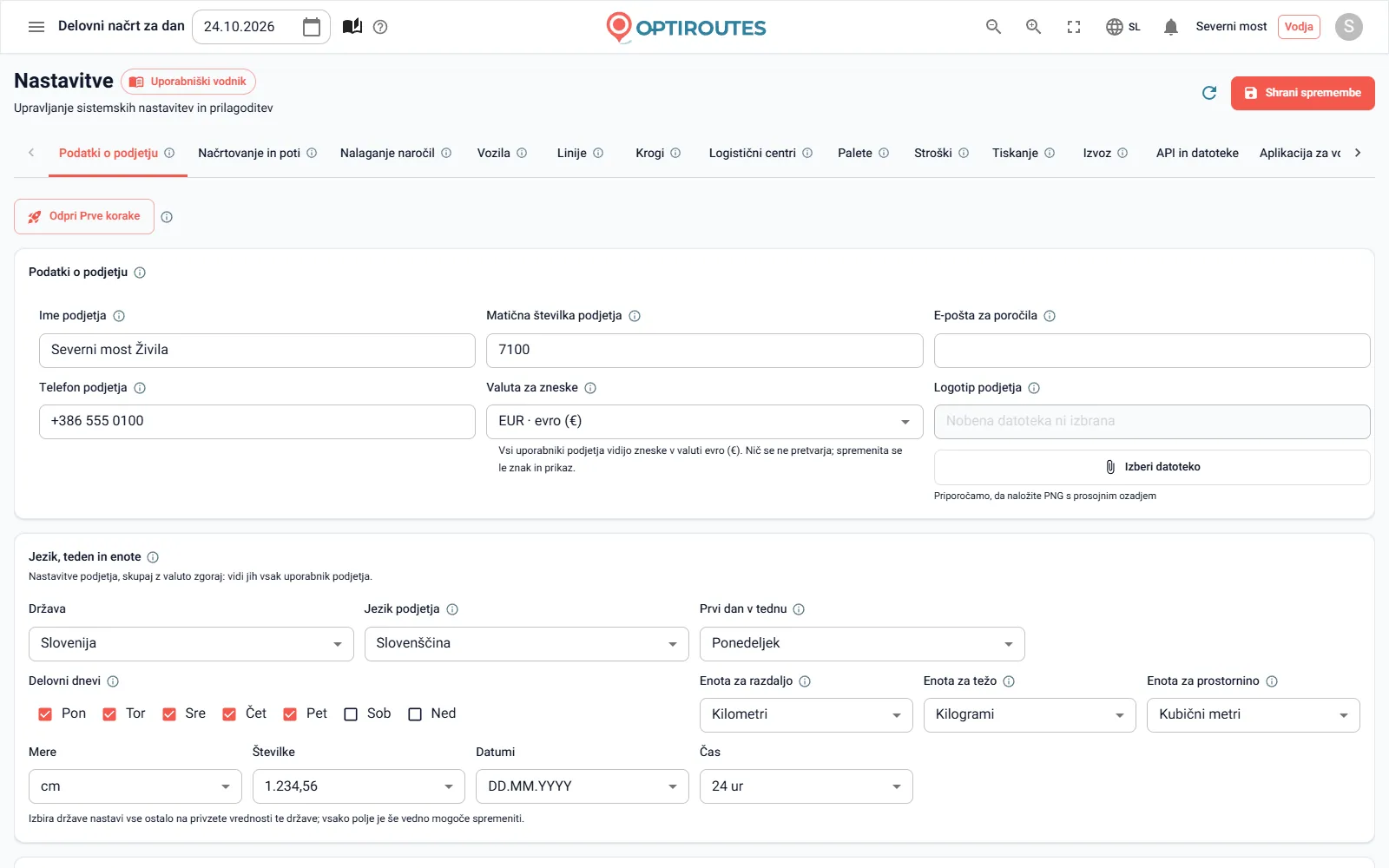This screenshot has height=868, width=1389.
Task: Uncheck the Sre working day
Action: pos(169,714)
